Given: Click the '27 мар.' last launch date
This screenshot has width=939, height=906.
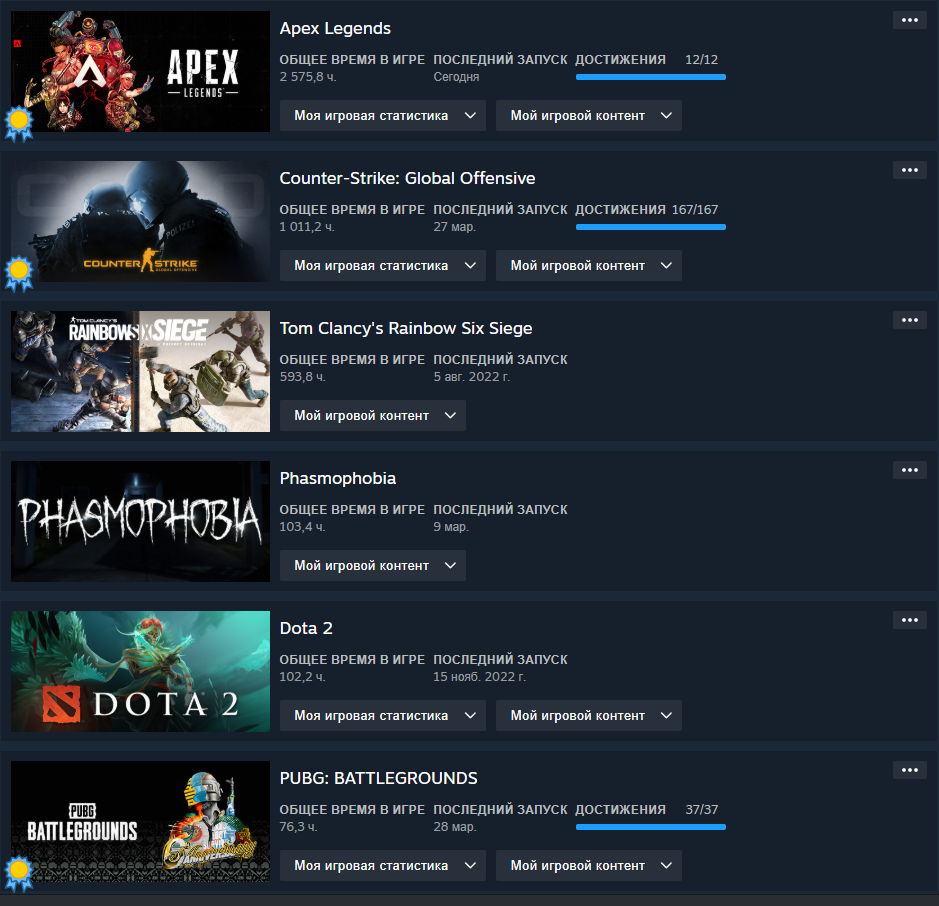Looking at the screenshot, I should (455, 227).
